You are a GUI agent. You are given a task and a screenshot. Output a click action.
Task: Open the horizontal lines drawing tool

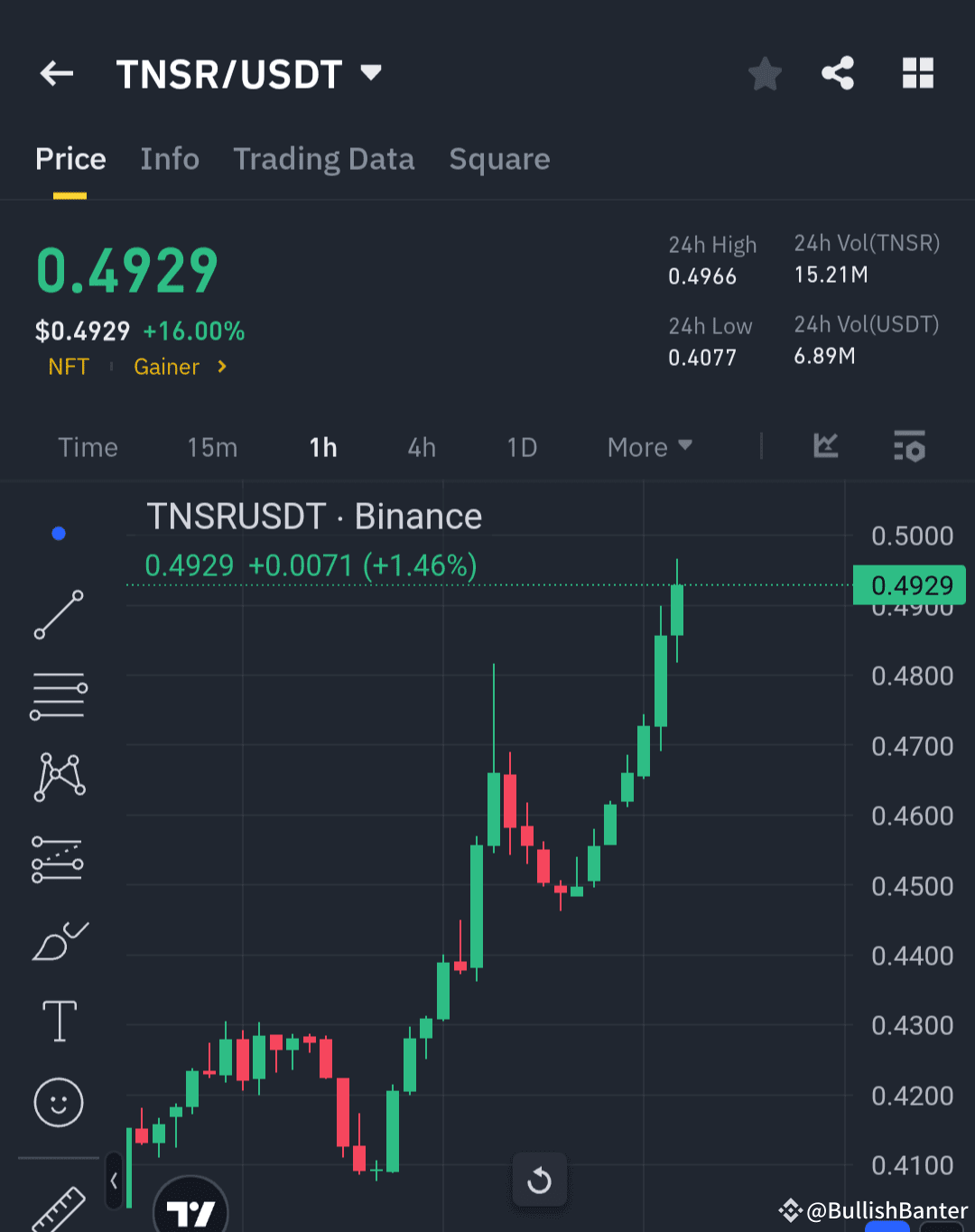coord(58,695)
